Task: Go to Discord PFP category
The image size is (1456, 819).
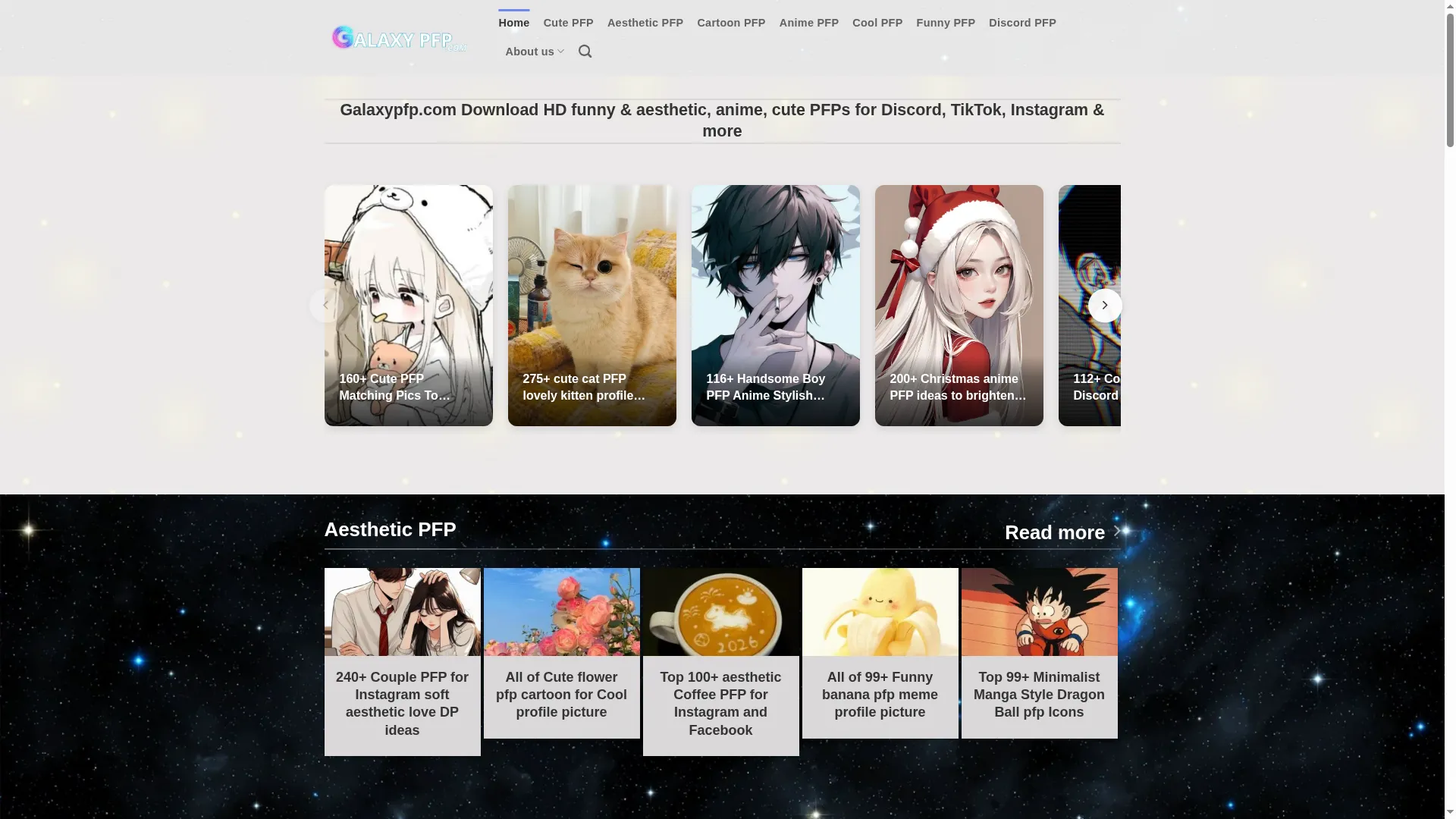Action: [1021, 23]
